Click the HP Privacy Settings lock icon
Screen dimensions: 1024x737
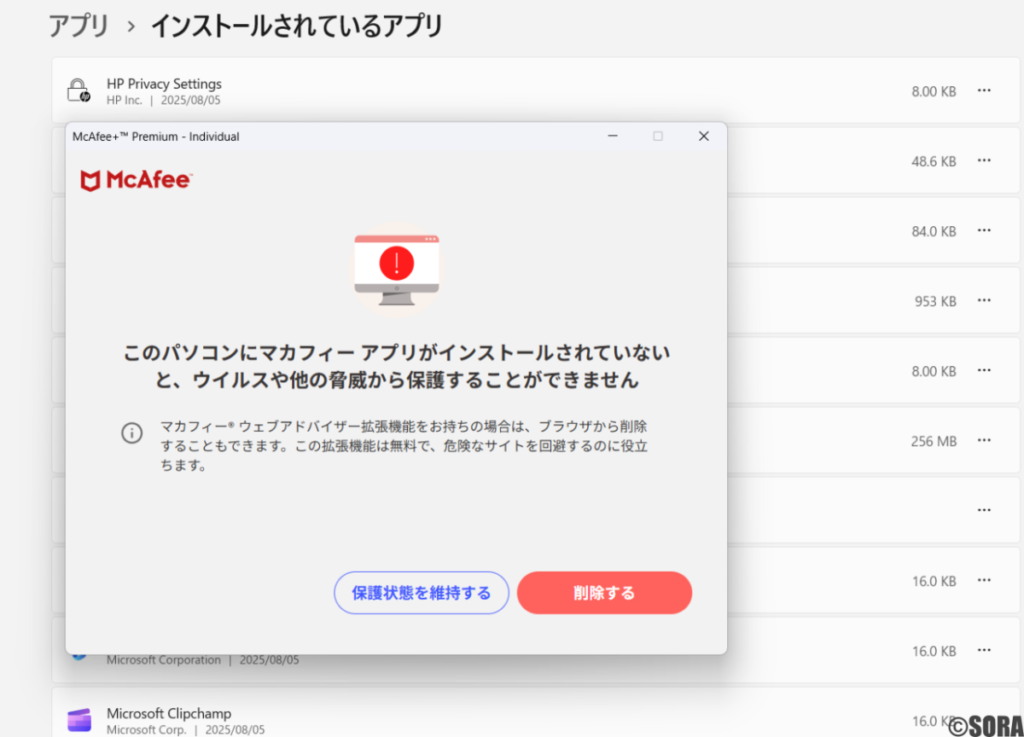pos(79,91)
